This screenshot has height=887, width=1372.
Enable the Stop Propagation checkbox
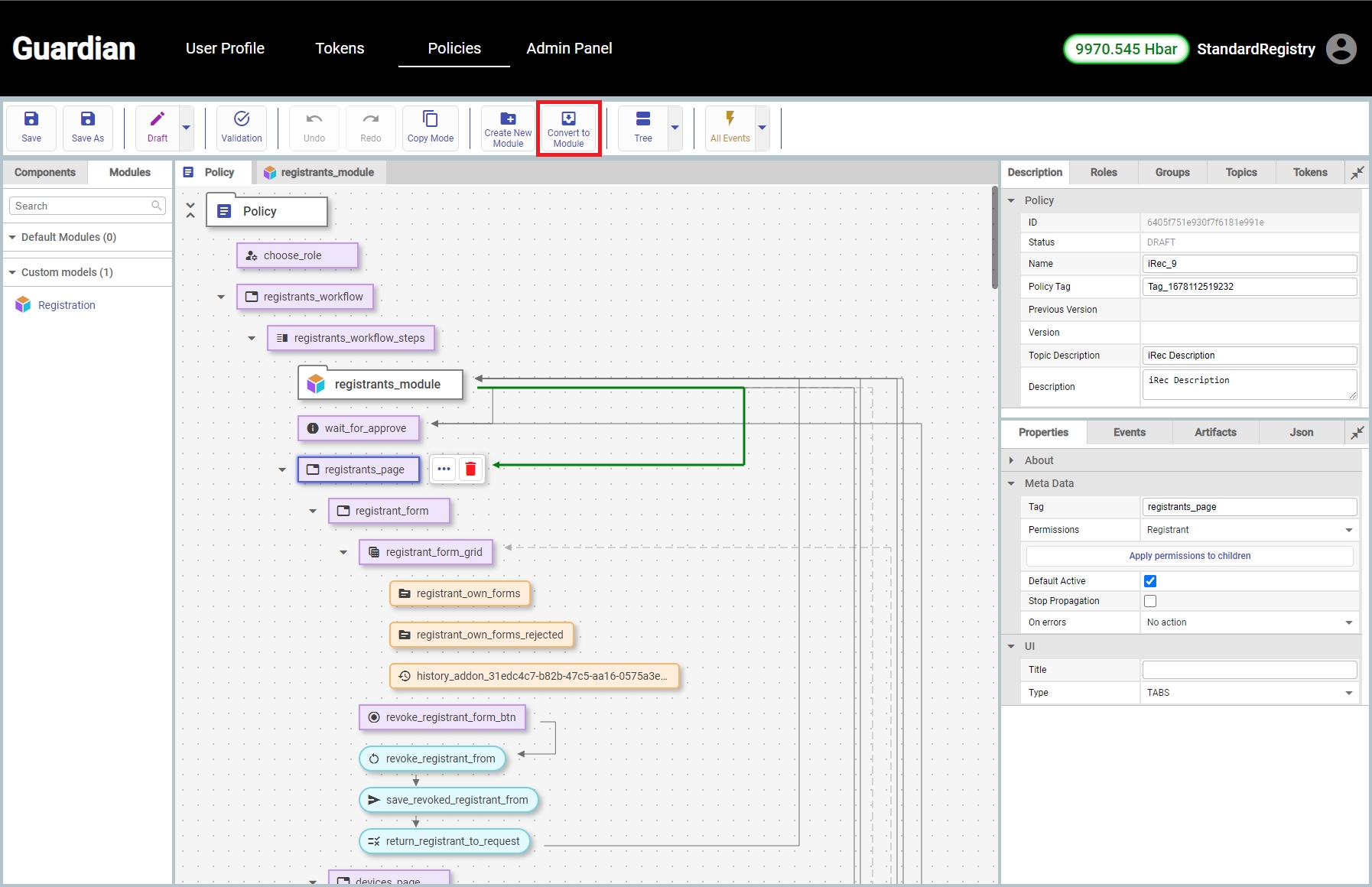[1150, 601]
